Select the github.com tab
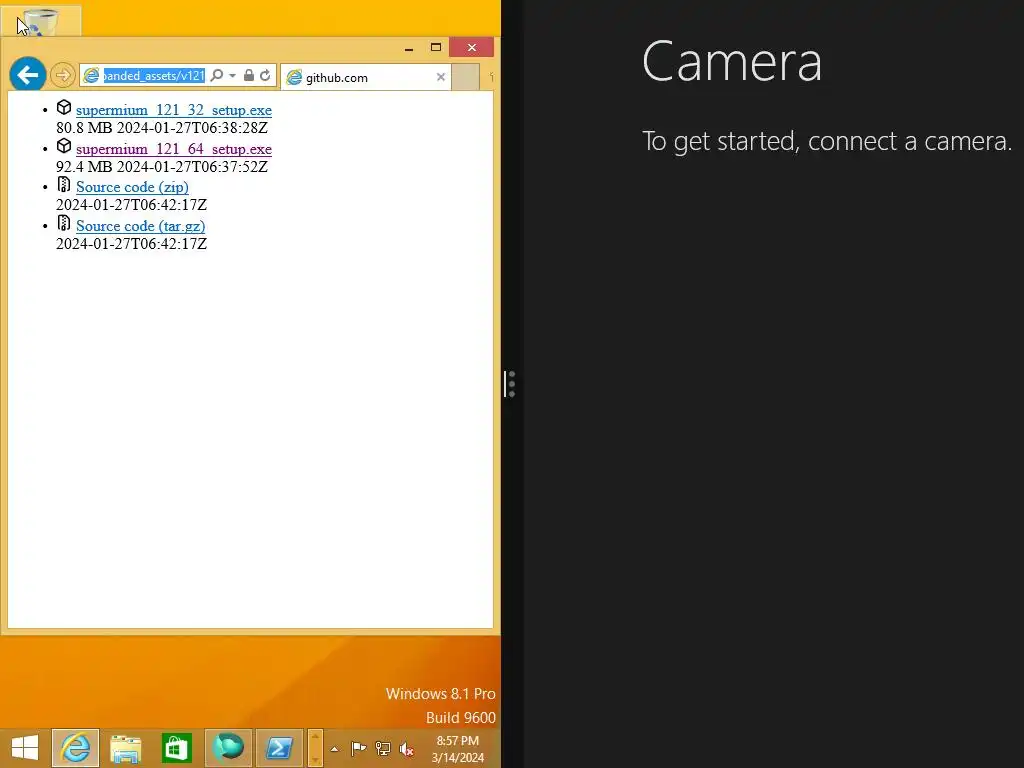The image size is (1024, 768). 366,77
